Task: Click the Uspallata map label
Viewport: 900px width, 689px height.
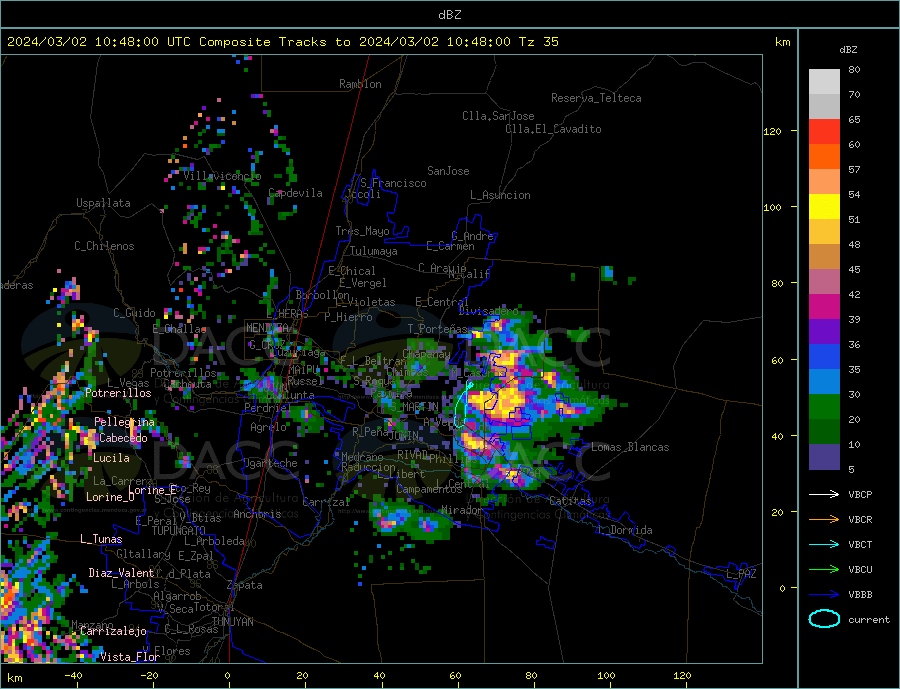Action: coord(103,203)
